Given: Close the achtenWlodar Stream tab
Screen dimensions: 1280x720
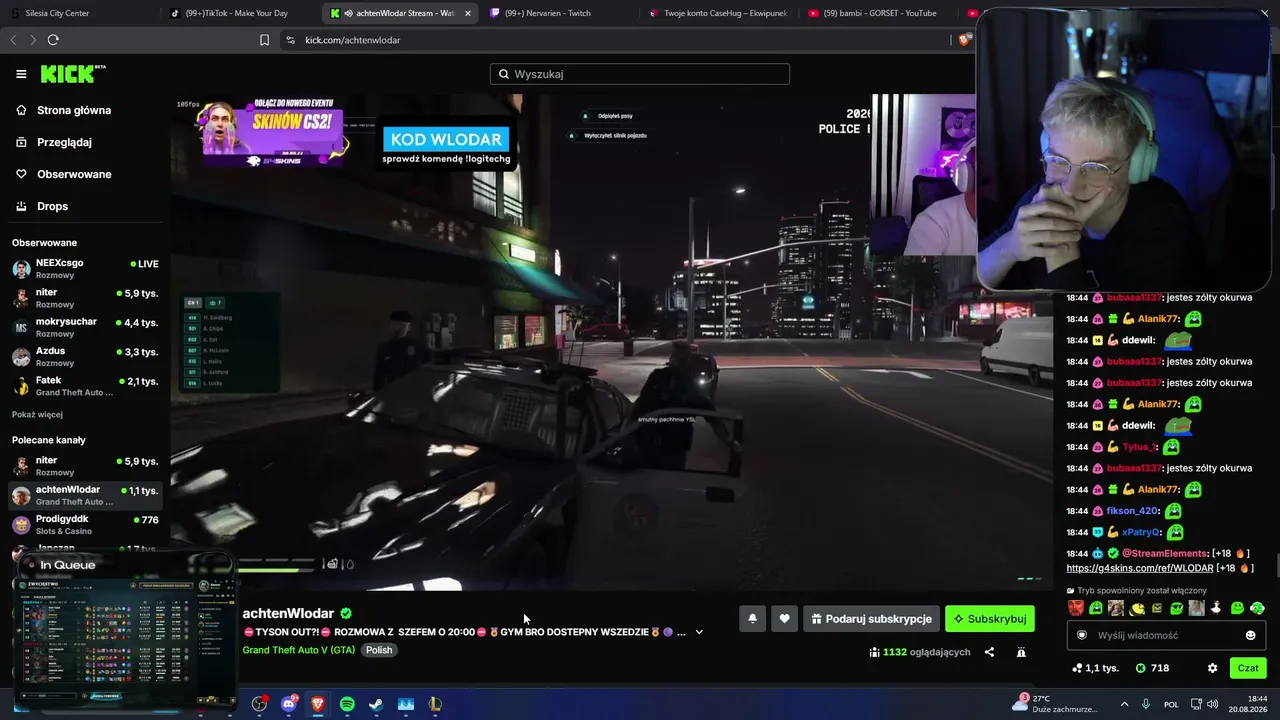Looking at the screenshot, I should click(468, 13).
